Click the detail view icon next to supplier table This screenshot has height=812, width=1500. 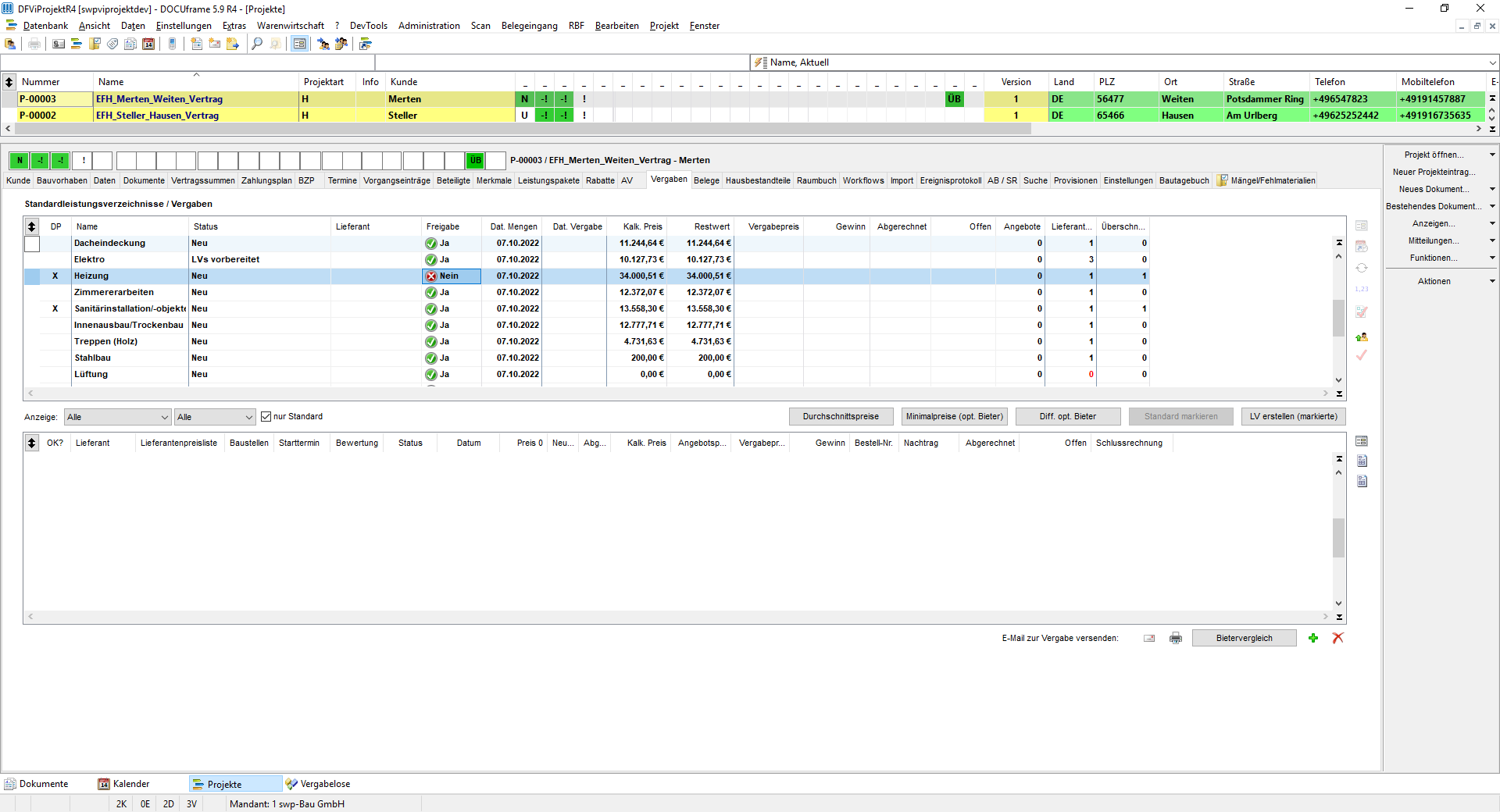tap(1362, 441)
